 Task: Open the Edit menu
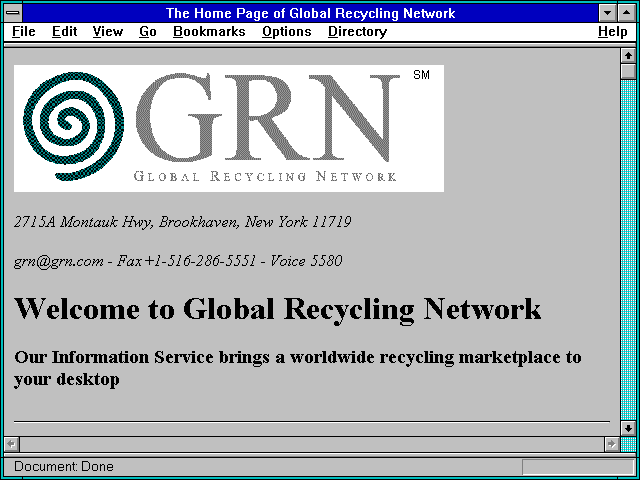pos(64,32)
